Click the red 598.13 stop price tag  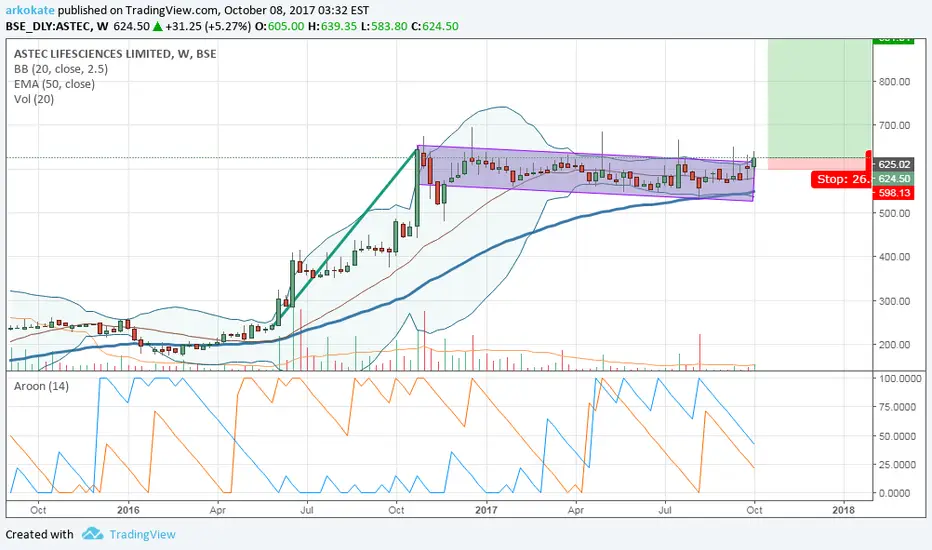click(x=895, y=193)
